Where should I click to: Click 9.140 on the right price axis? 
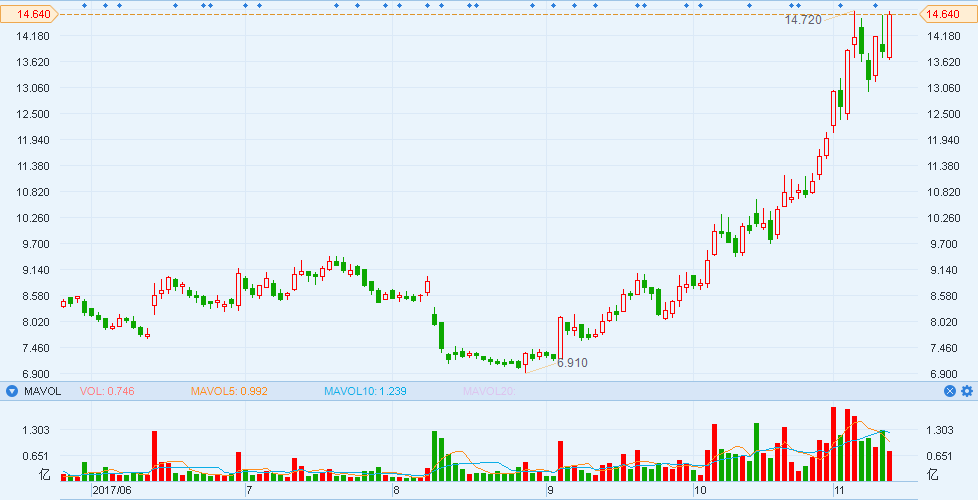944,270
